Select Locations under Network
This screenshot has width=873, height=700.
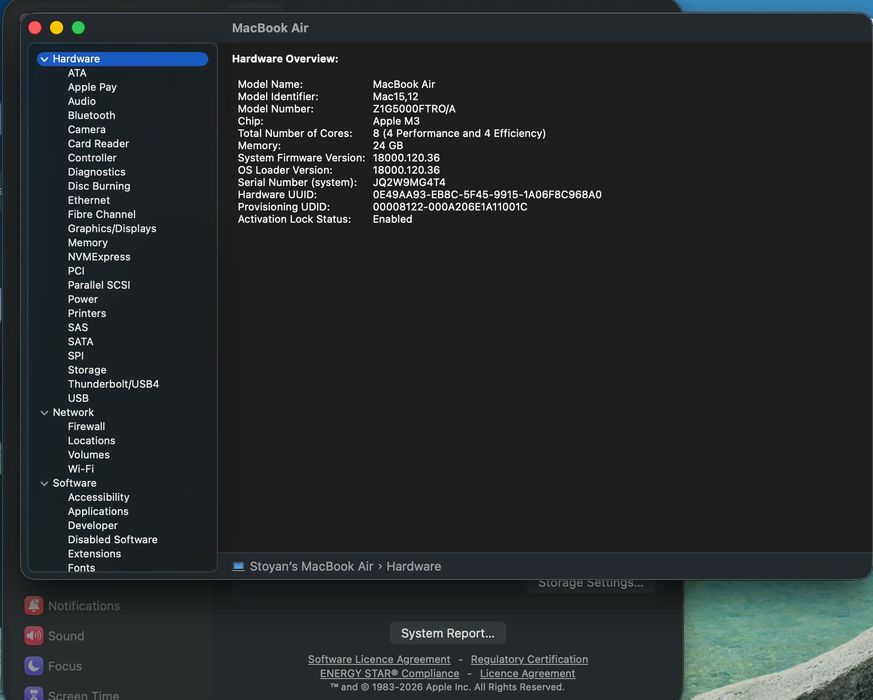92,441
